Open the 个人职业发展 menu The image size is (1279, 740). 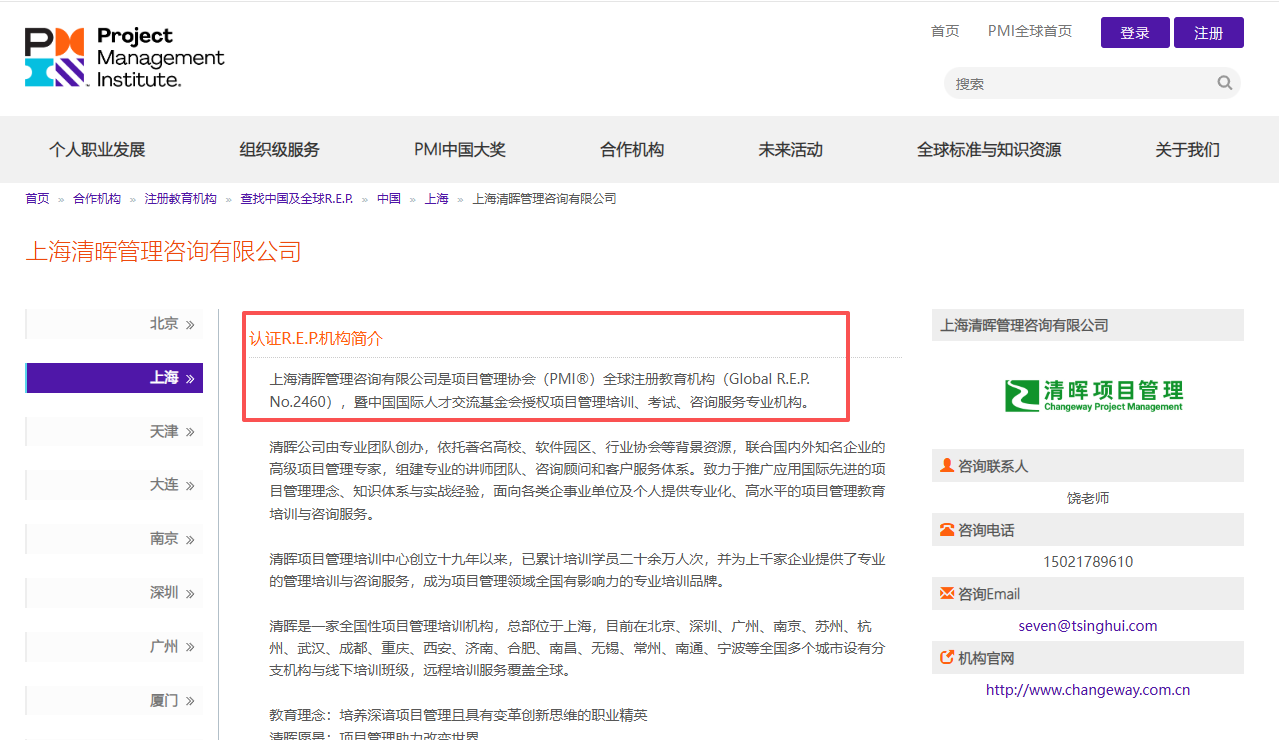(x=97, y=150)
